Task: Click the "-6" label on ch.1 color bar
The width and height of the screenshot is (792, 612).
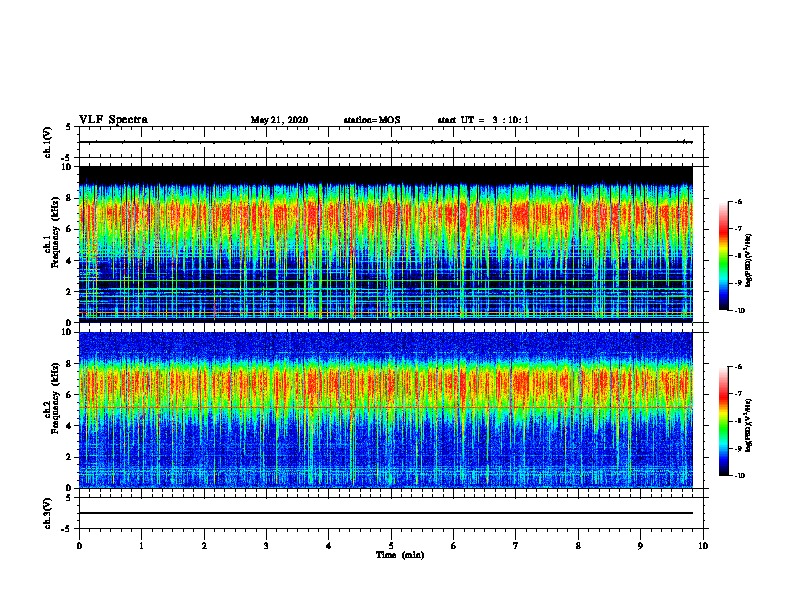Action: (738, 202)
